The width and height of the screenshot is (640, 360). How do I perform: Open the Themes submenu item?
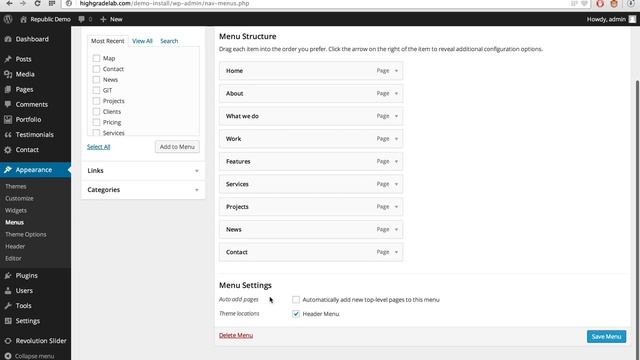[x=16, y=187]
